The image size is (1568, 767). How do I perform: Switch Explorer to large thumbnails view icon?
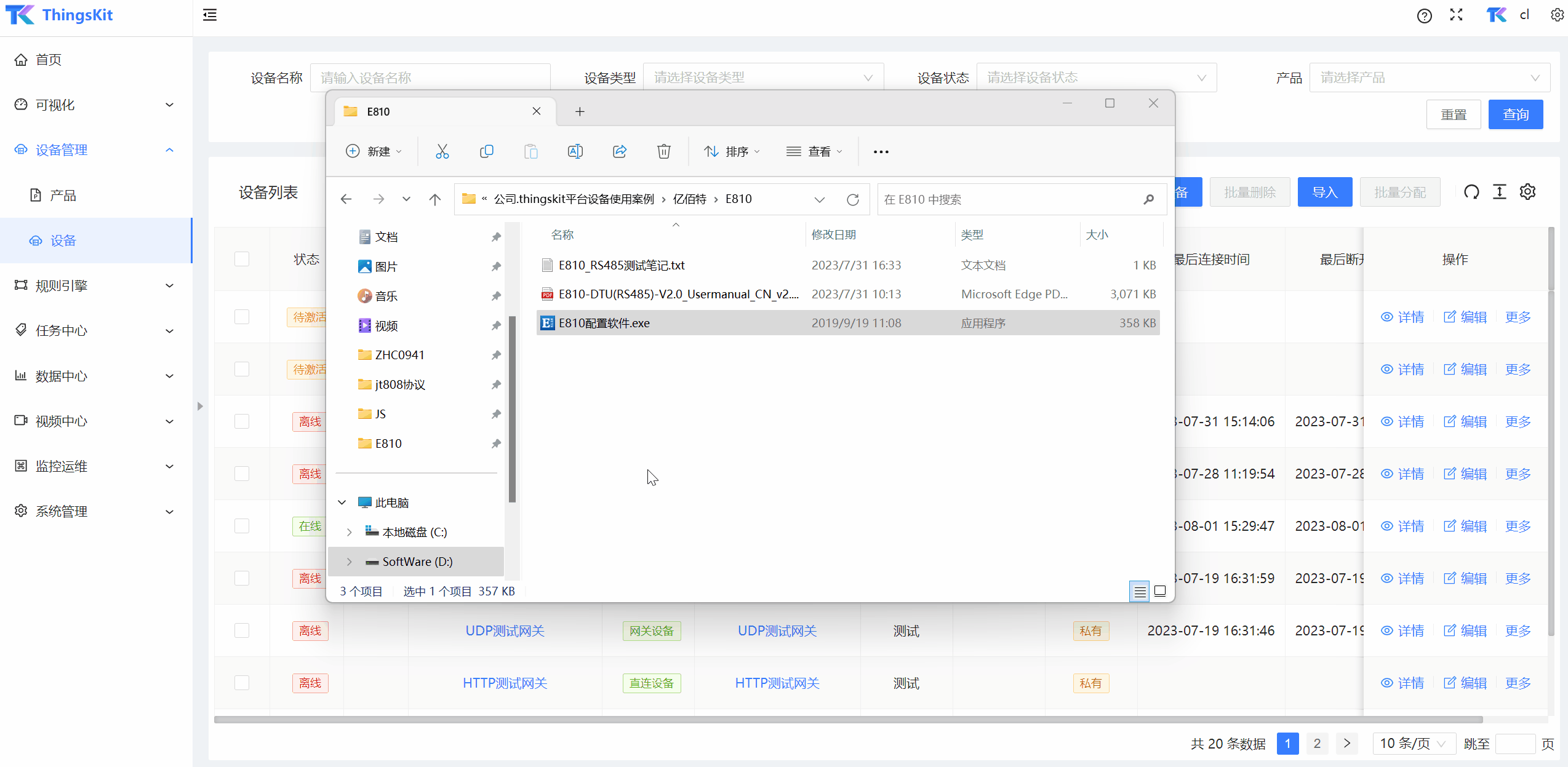click(x=1160, y=591)
